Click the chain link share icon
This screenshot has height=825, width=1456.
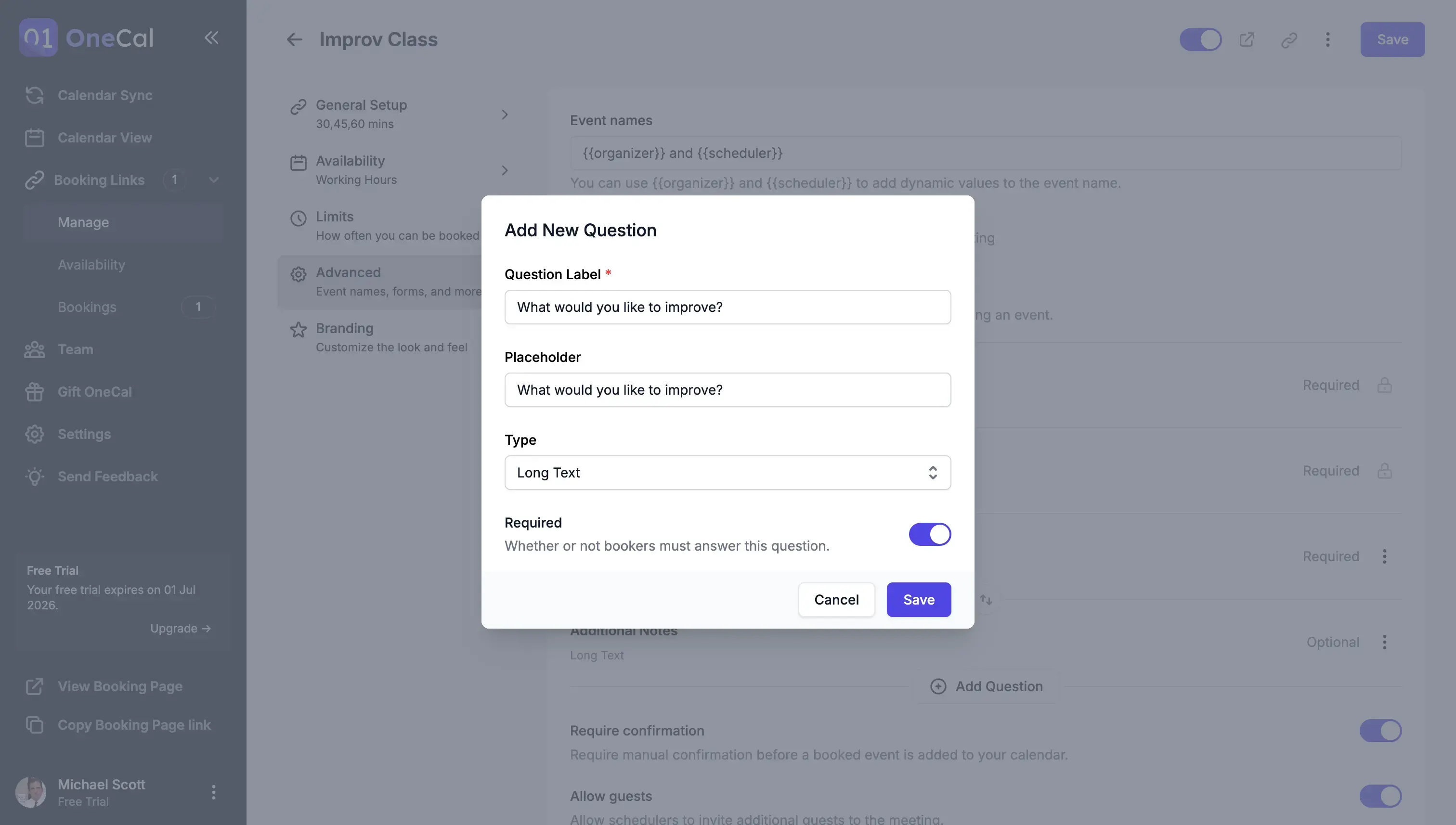coord(1289,39)
